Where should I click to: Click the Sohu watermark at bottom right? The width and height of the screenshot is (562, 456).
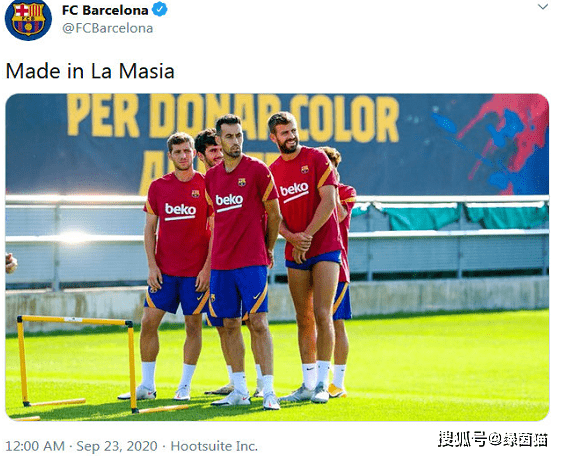click(493, 440)
